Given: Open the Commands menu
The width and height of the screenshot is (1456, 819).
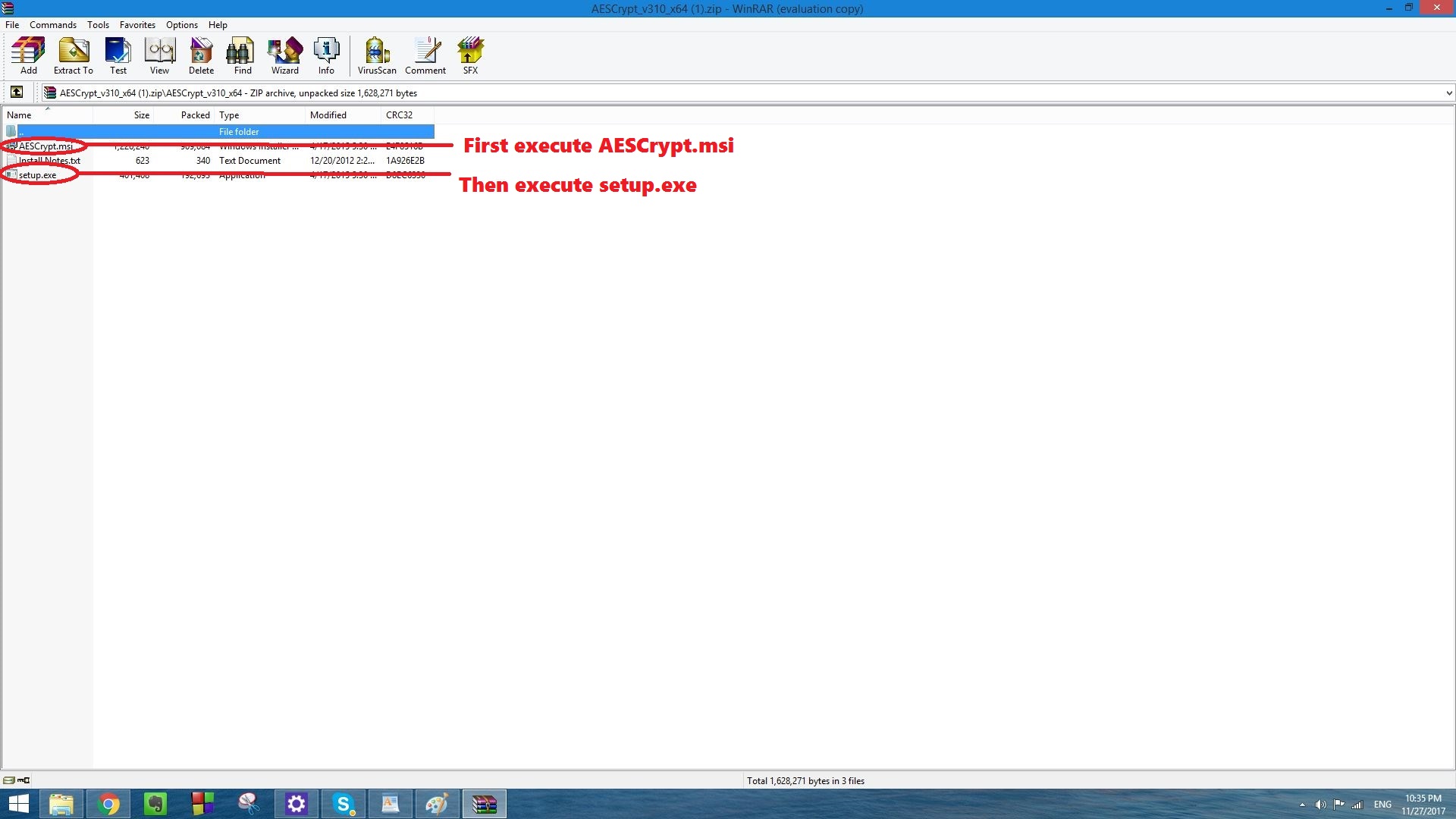Looking at the screenshot, I should pyautogui.click(x=53, y=24).
